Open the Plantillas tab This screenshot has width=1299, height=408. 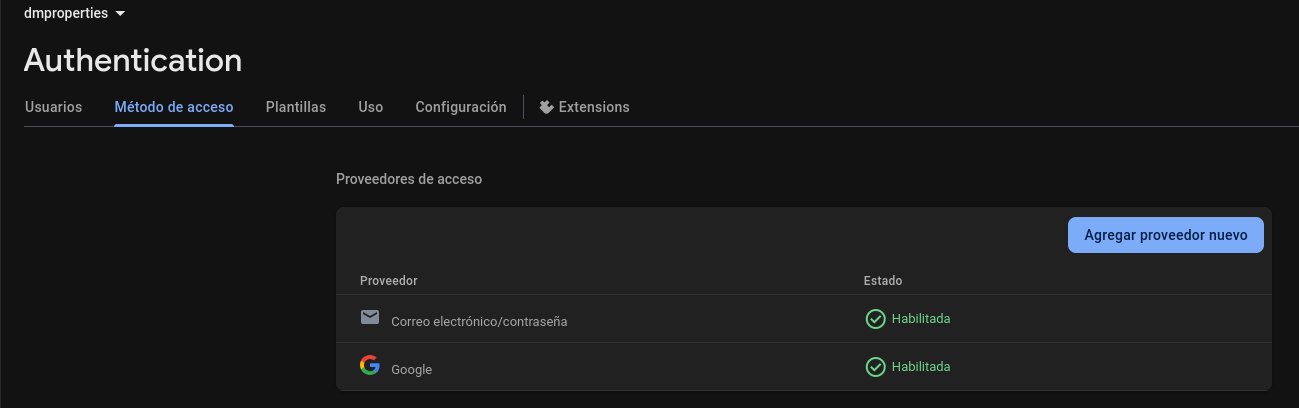[296, 107]
